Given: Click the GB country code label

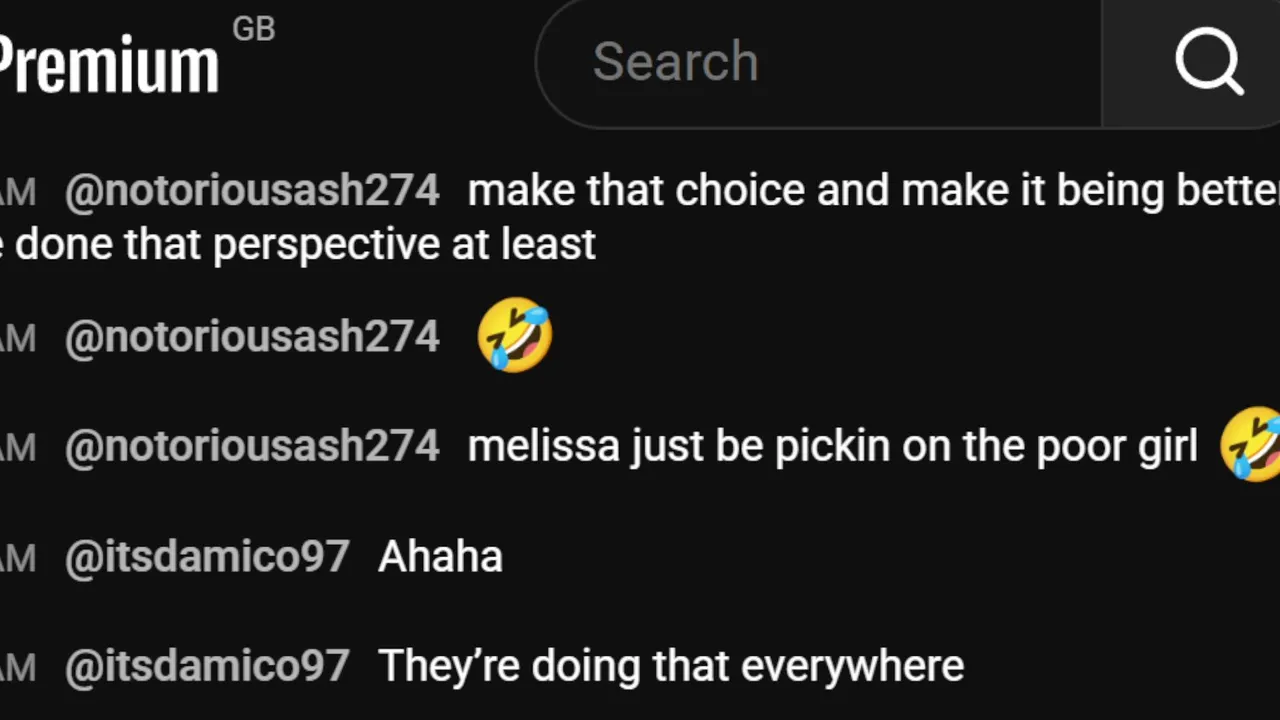Looking at the screenshot, I should [x=253, y=30].
